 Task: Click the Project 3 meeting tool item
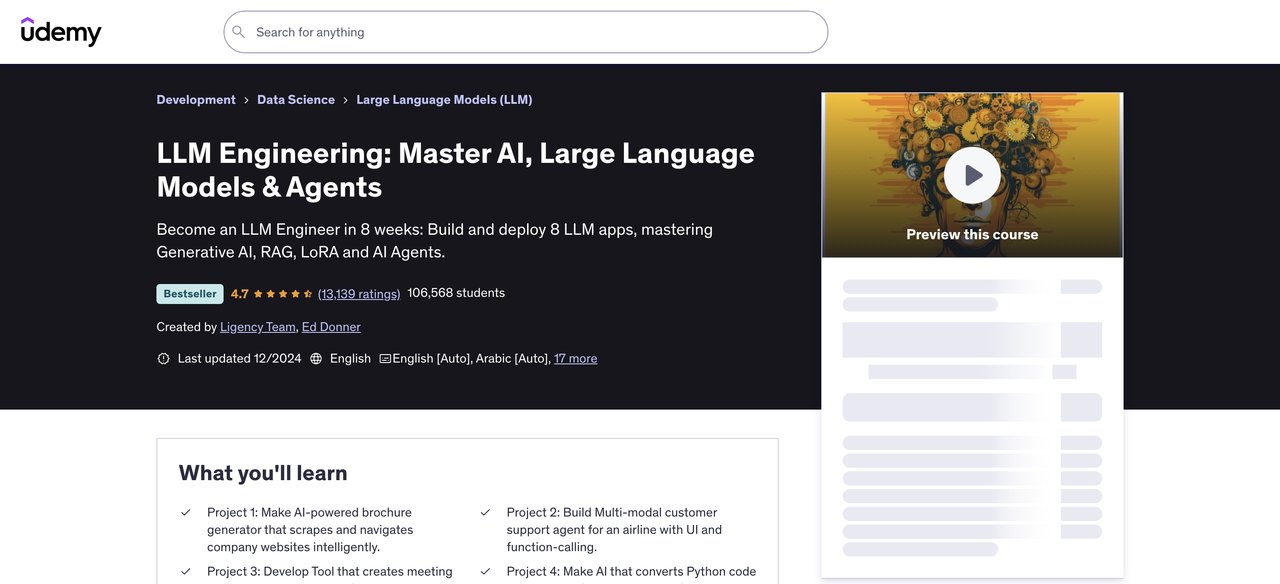(x=330, y=572)
